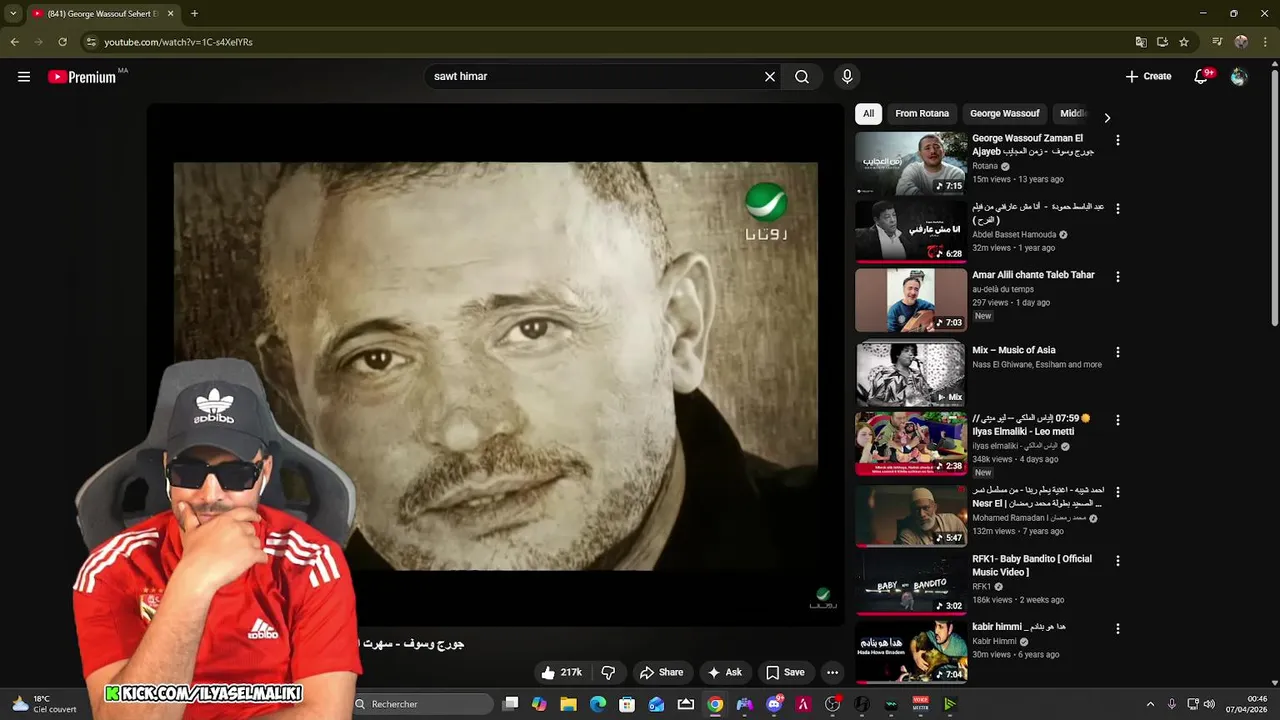This screenshot has height=720, width=1280.
Task: Select the From Rotana chip
Action: tap(922, 114)
